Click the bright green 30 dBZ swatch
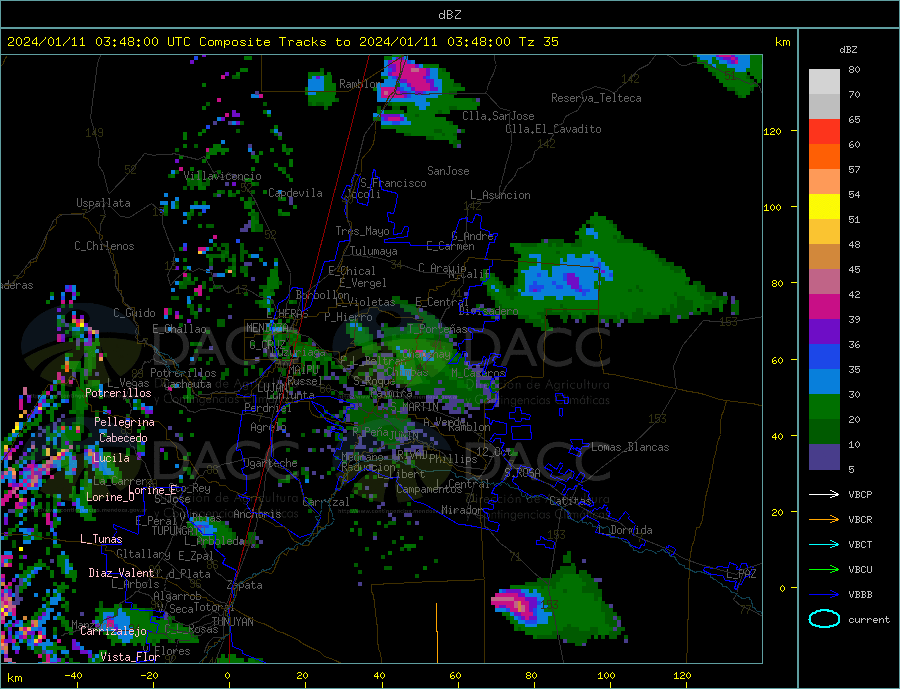Screen dimensions: 900x689 coord(824,407)
